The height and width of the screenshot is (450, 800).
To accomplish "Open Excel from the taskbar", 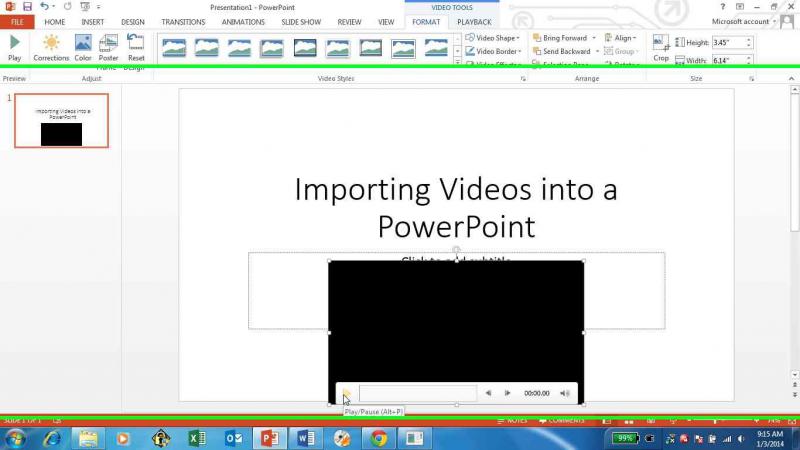I will pos(196,438).
